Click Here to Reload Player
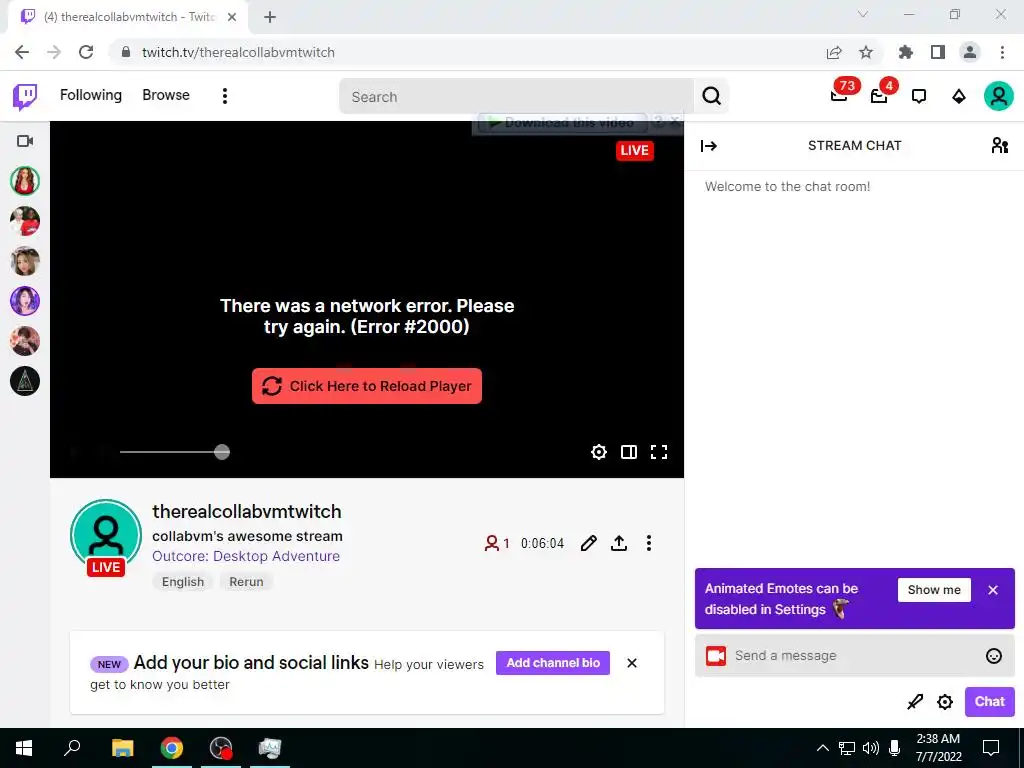This screenshot has height=768, width=1024. coord(366,386)
